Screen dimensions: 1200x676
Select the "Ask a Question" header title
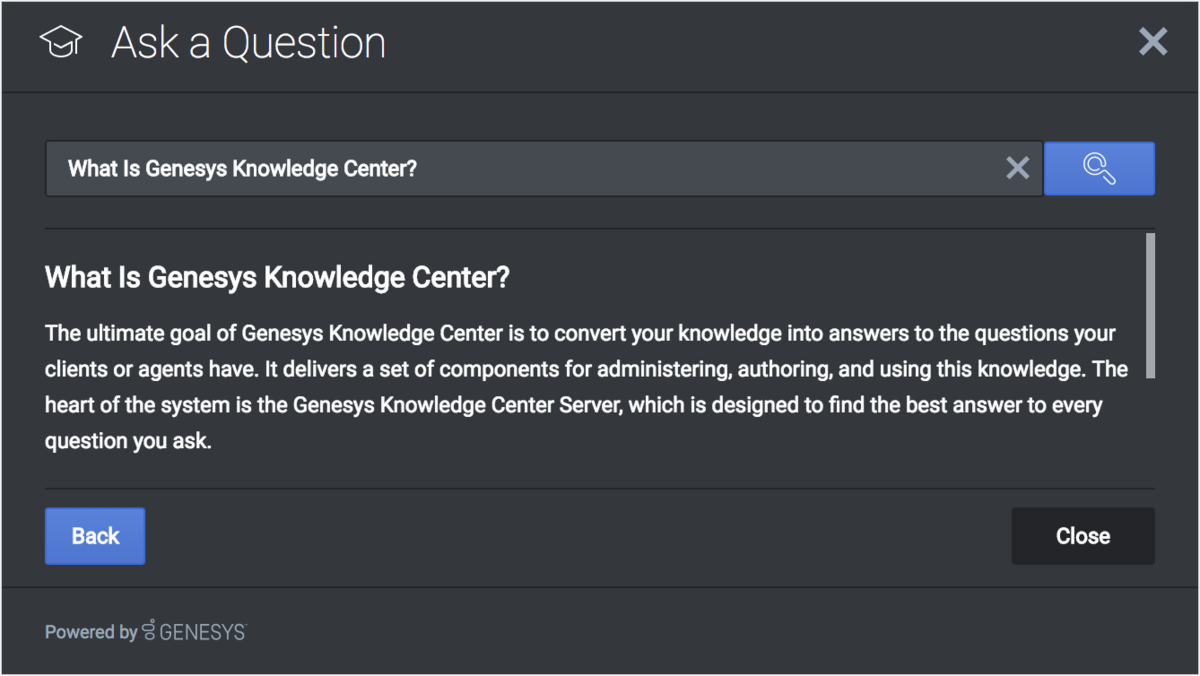point(248,43)
